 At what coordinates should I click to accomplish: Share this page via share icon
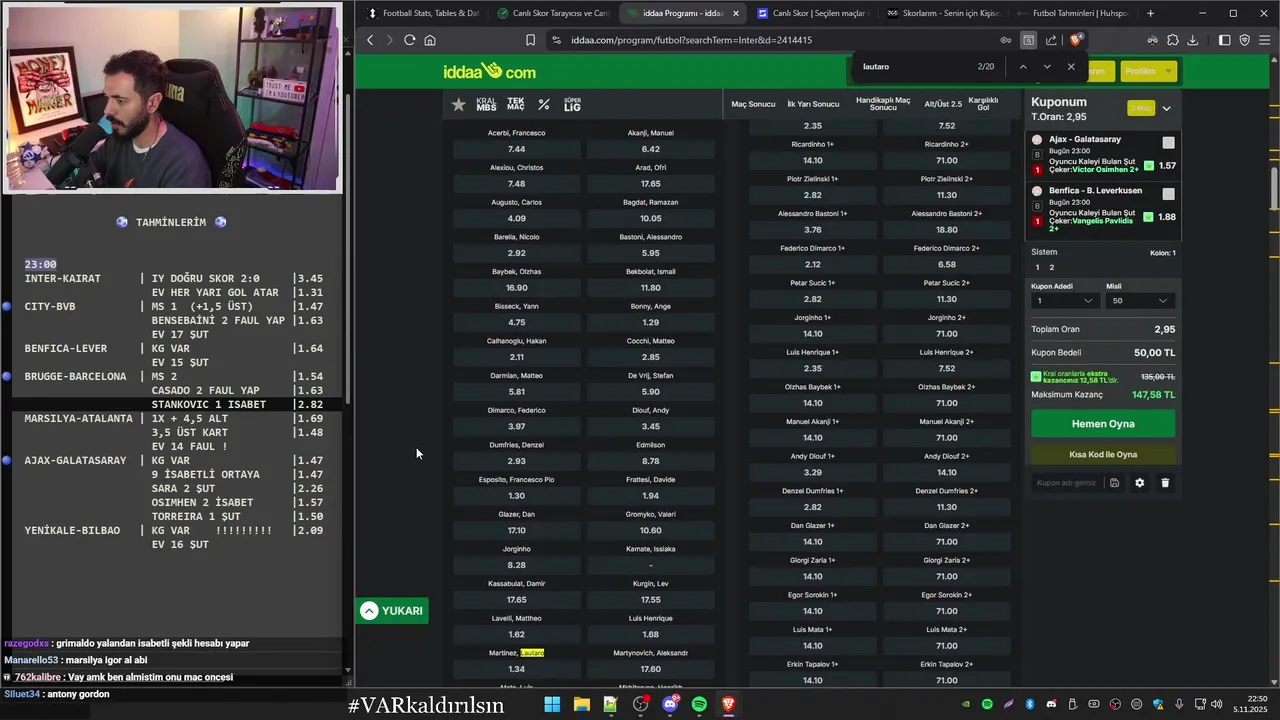click(x=1051, y=40)
